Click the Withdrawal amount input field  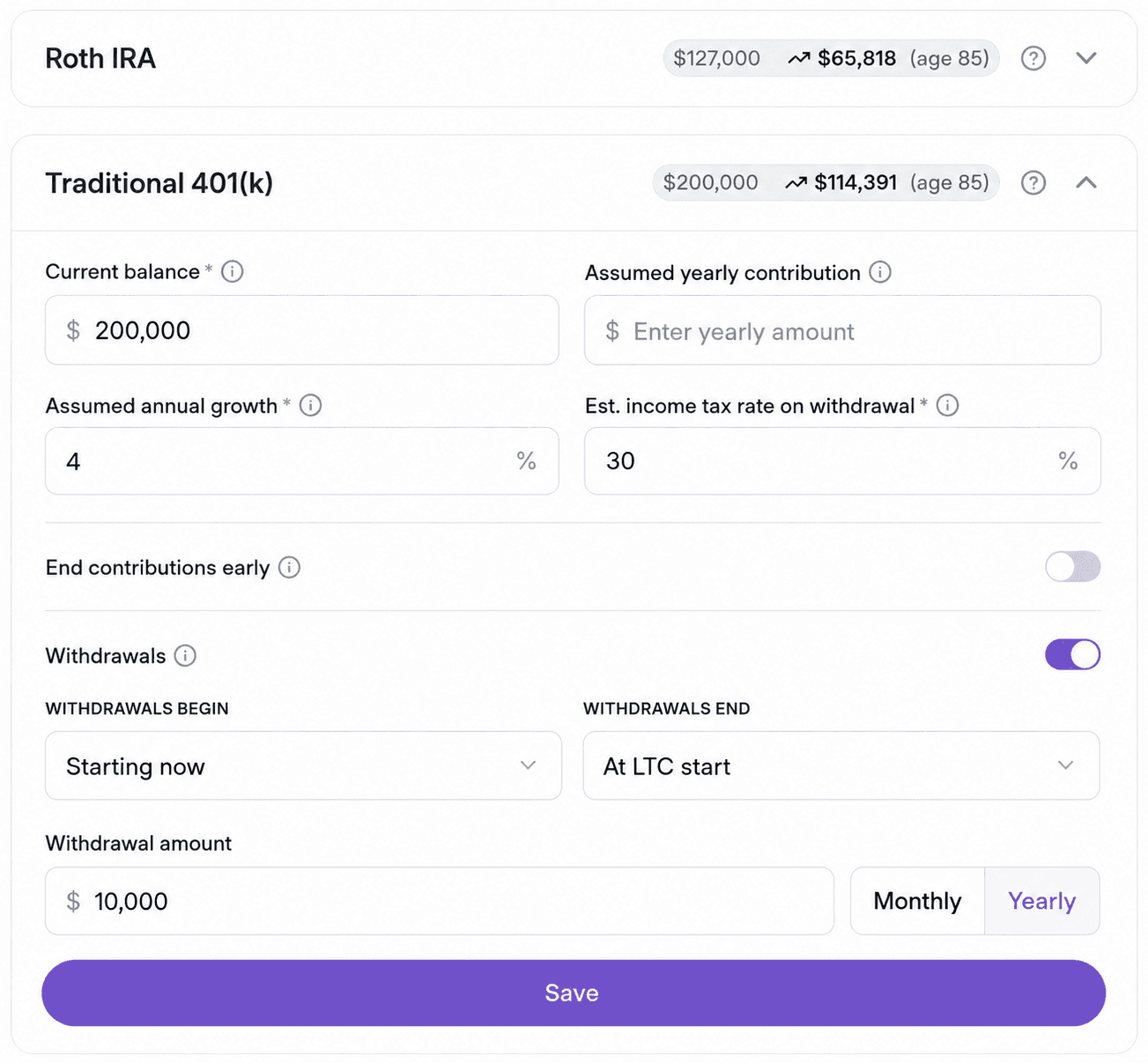click(440, 901)
